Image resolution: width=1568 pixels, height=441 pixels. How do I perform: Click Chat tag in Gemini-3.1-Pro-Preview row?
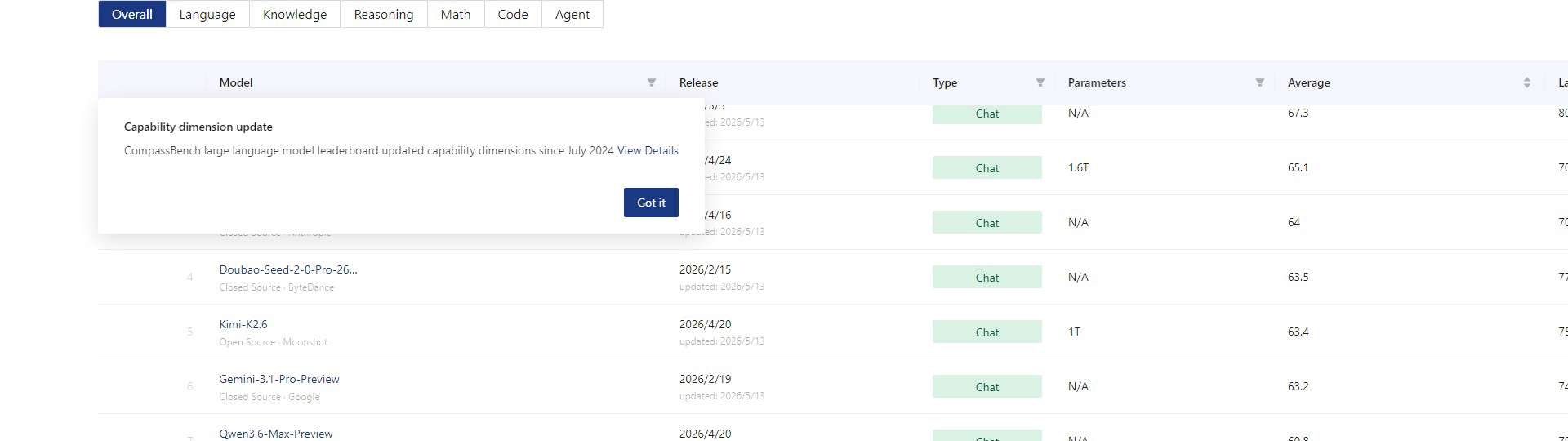click(x=987, y=386)
